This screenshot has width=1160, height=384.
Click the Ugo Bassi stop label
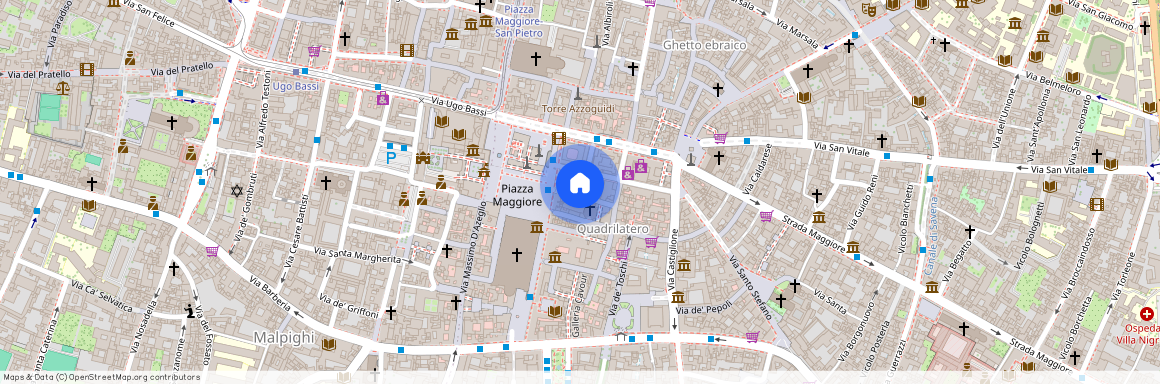(x=296, y=87)
